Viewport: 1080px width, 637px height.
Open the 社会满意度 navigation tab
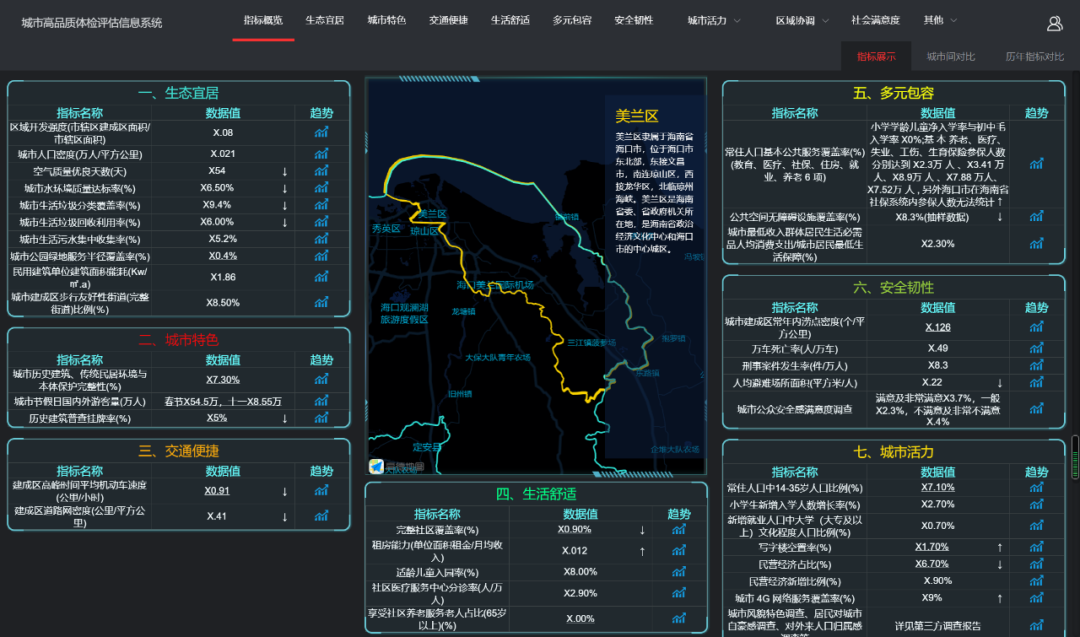[875, 21]
